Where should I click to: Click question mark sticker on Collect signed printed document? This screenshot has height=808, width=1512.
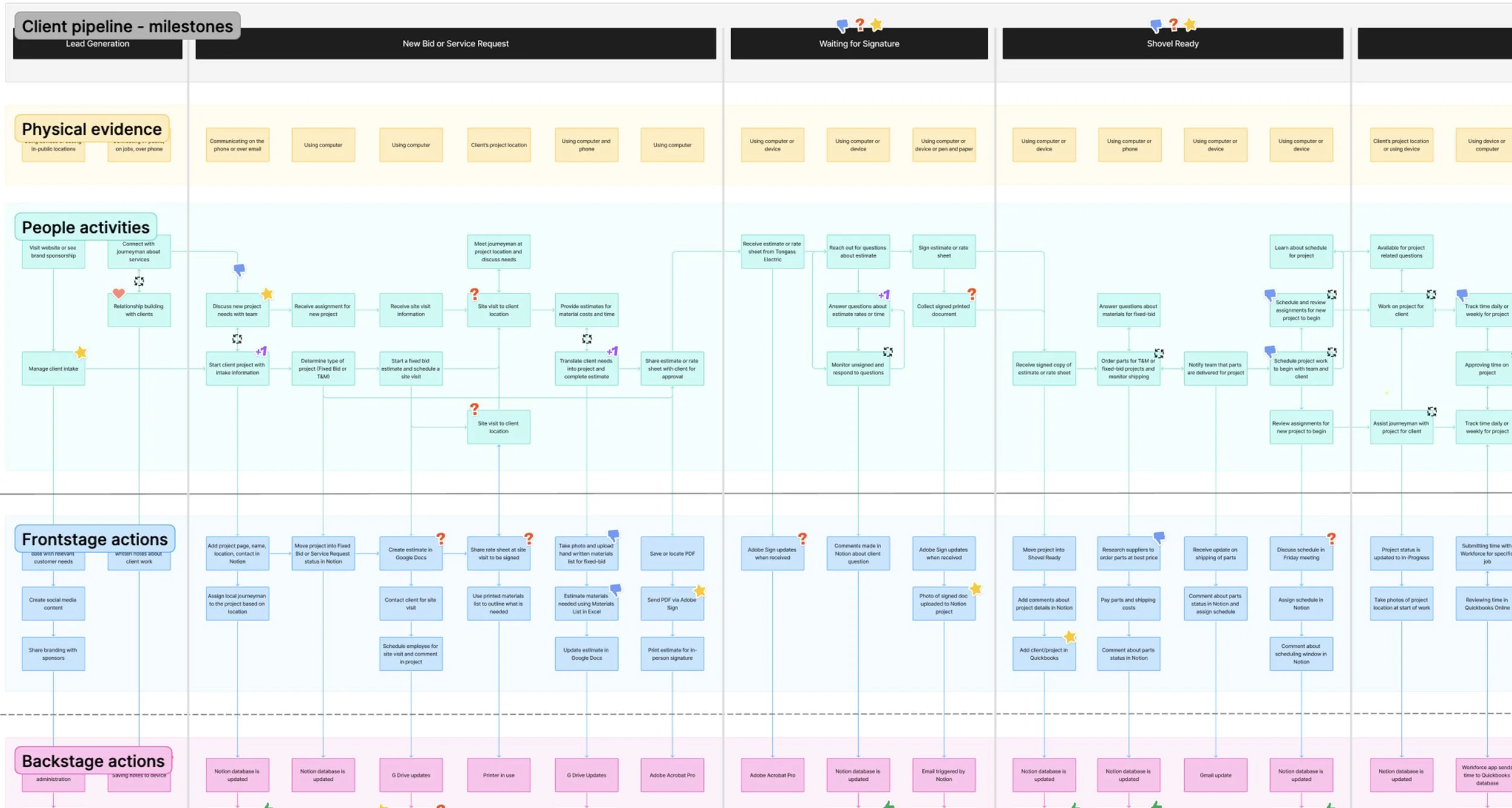pyautogui.click(x=971, y=294)
